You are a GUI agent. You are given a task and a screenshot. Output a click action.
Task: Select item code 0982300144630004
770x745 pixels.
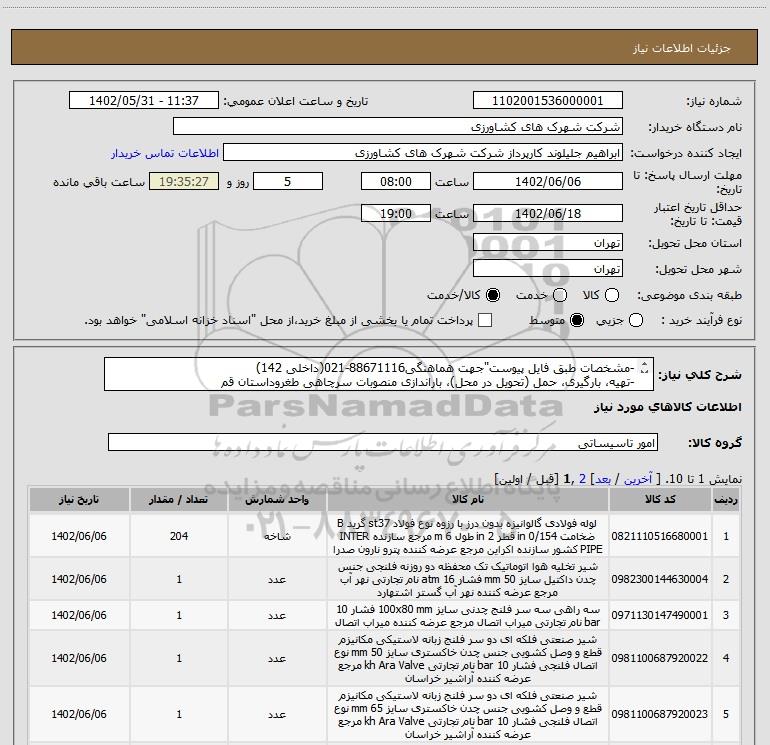click(660, 579)
